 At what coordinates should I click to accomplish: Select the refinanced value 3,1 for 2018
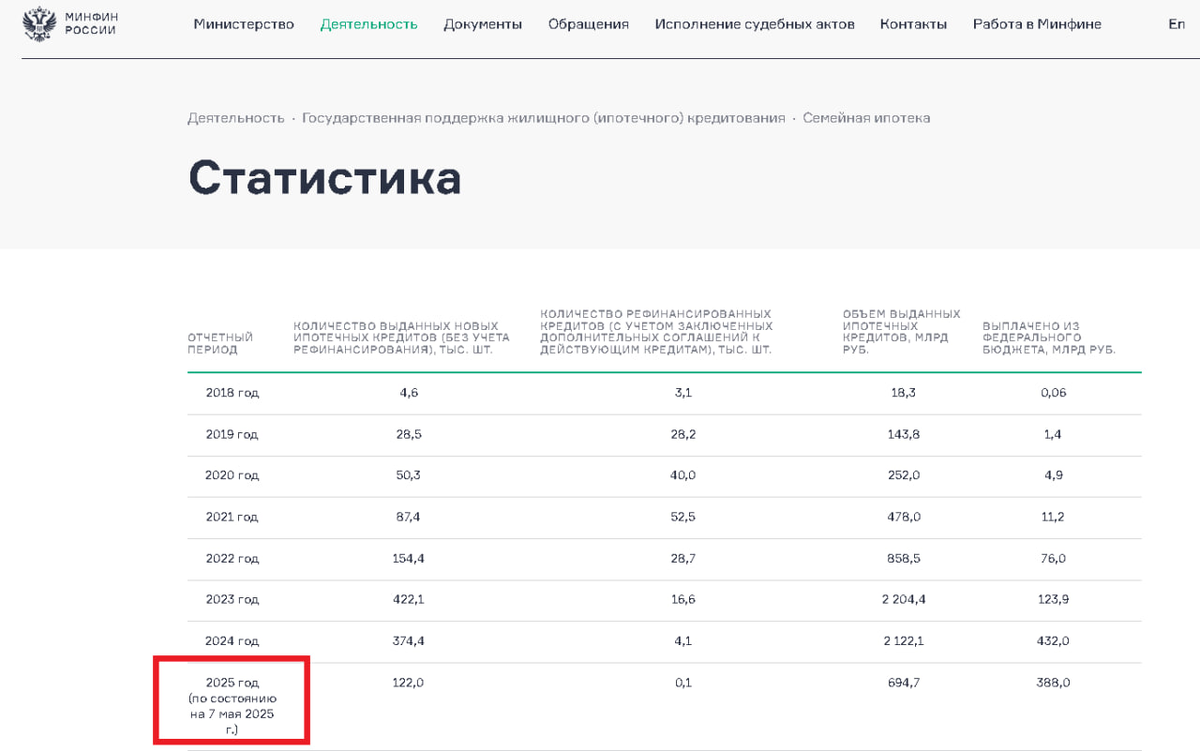(x=683, y=393)
